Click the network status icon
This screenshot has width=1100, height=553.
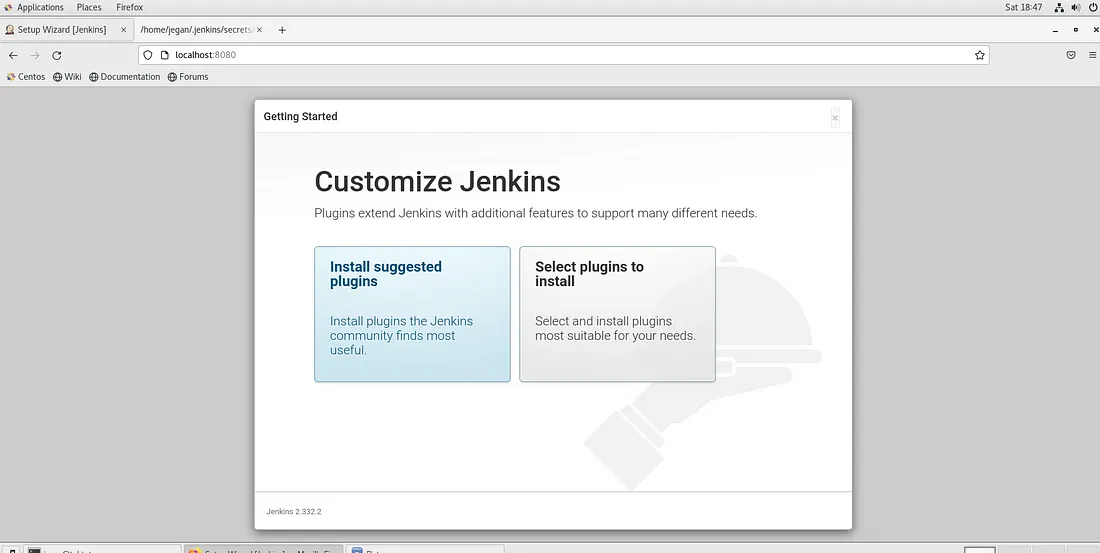(x=1059, y=7)
